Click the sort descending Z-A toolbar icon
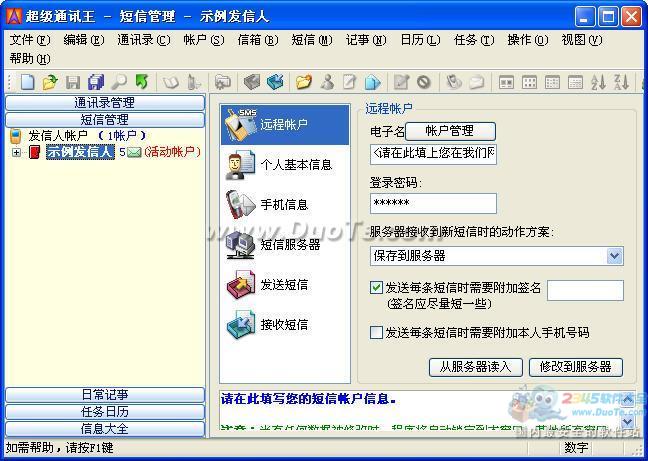Image resolution: width=648 pixels, height=461 pixels. pyautogui.click(x=621, y=82)
